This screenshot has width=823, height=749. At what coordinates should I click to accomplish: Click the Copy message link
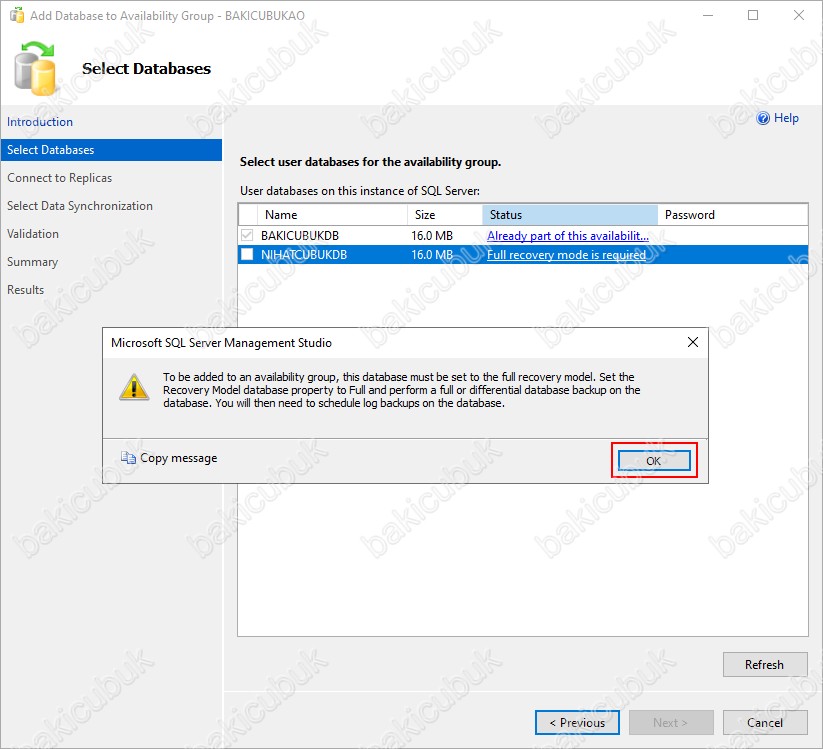tap(178, 458)
